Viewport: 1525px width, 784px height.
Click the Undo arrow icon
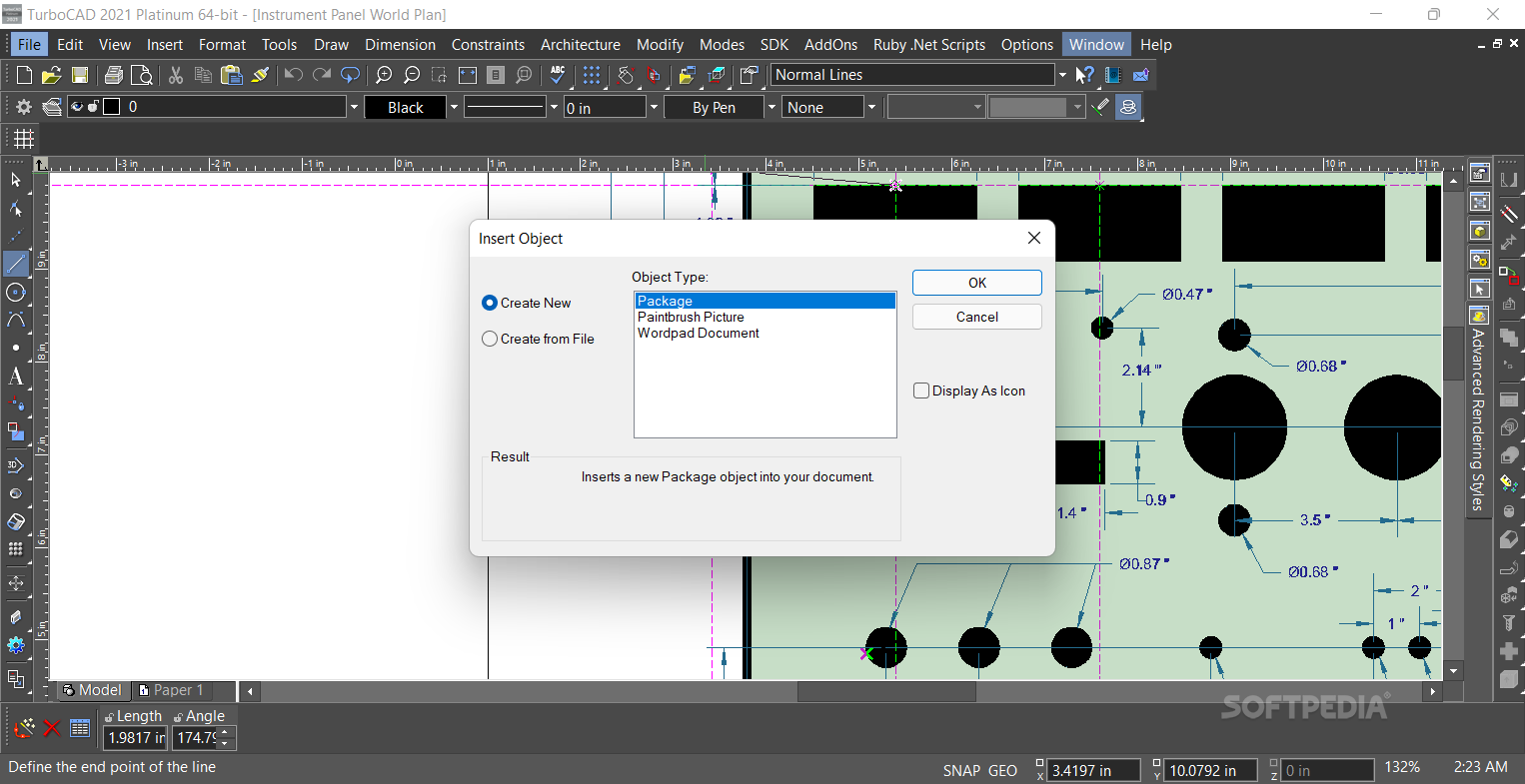(293, 75)
